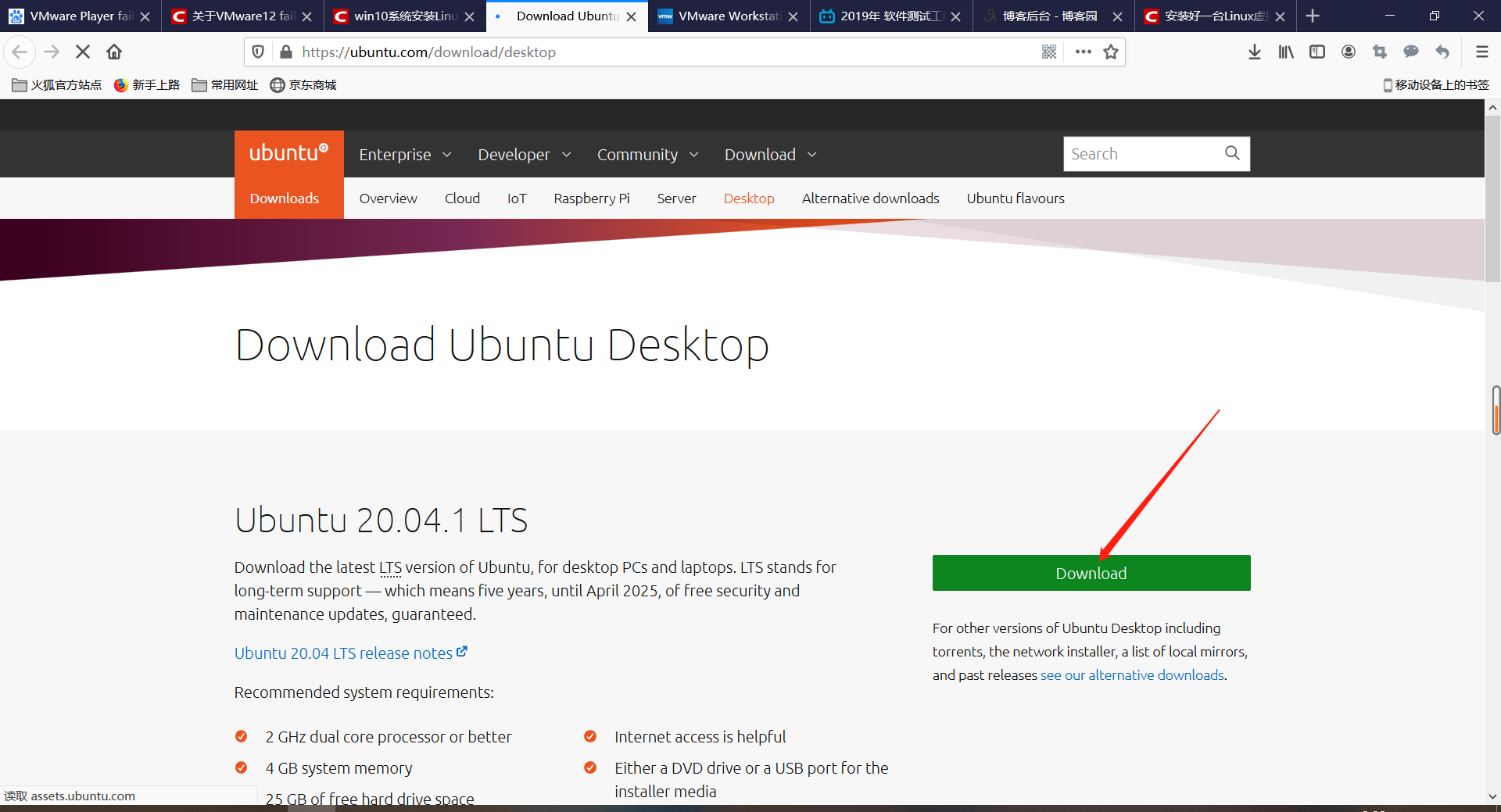Screen dimensions: 1501x812
Task: Click the green Download button
Action: coord(1091,573)
